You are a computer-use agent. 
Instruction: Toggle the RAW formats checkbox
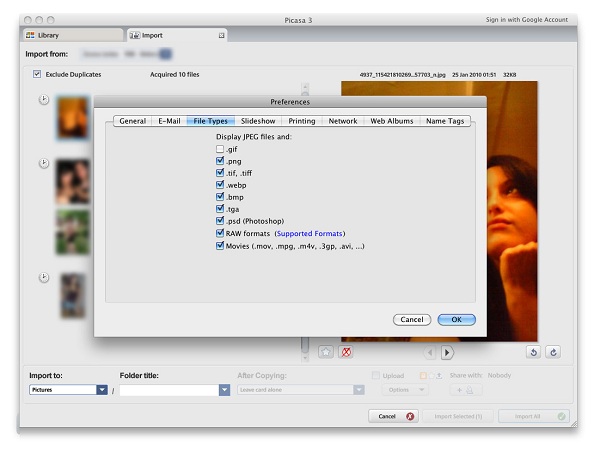tap(220, 233)
